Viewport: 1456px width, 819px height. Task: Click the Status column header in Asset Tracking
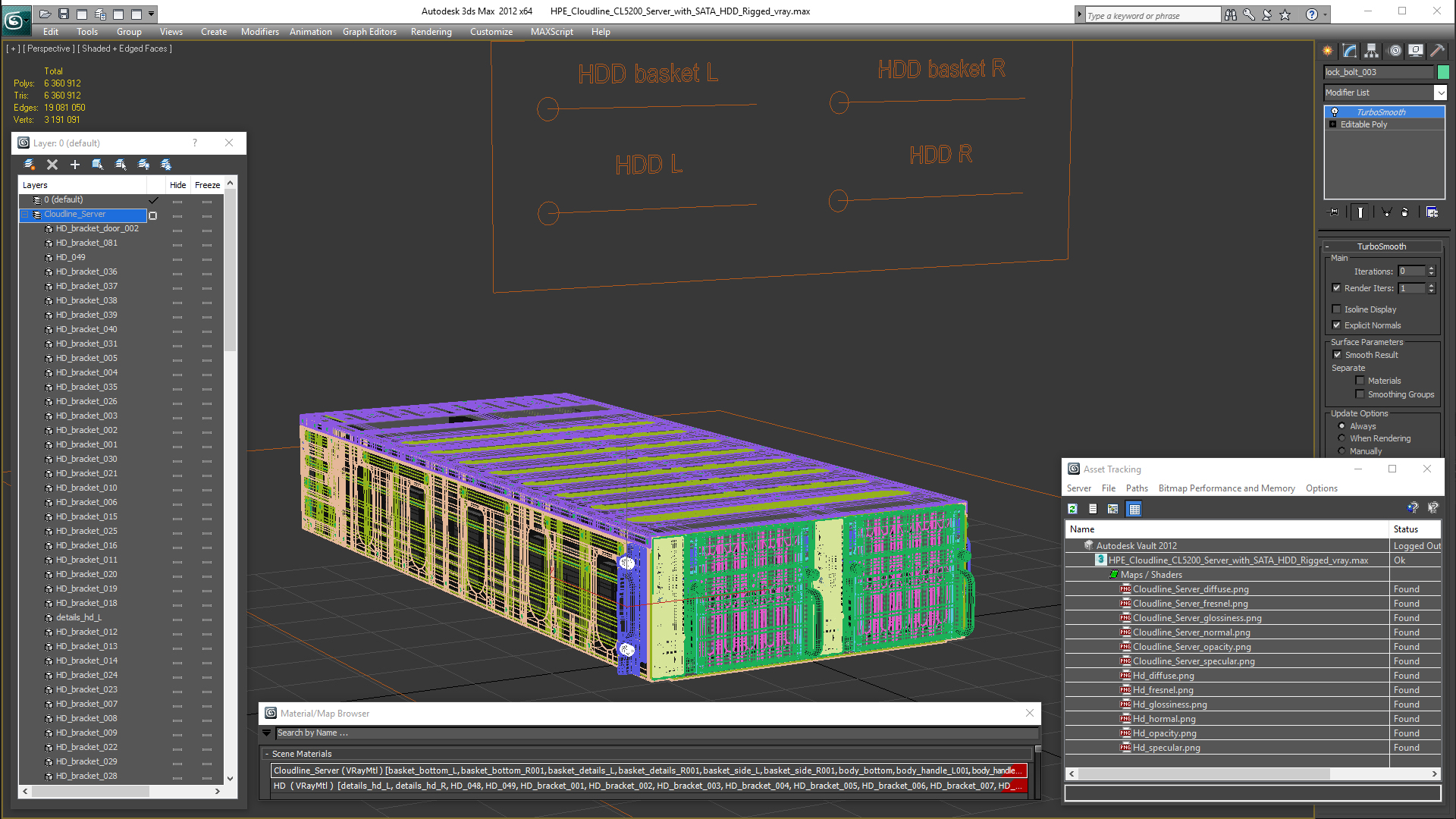tap(1415, 529)
